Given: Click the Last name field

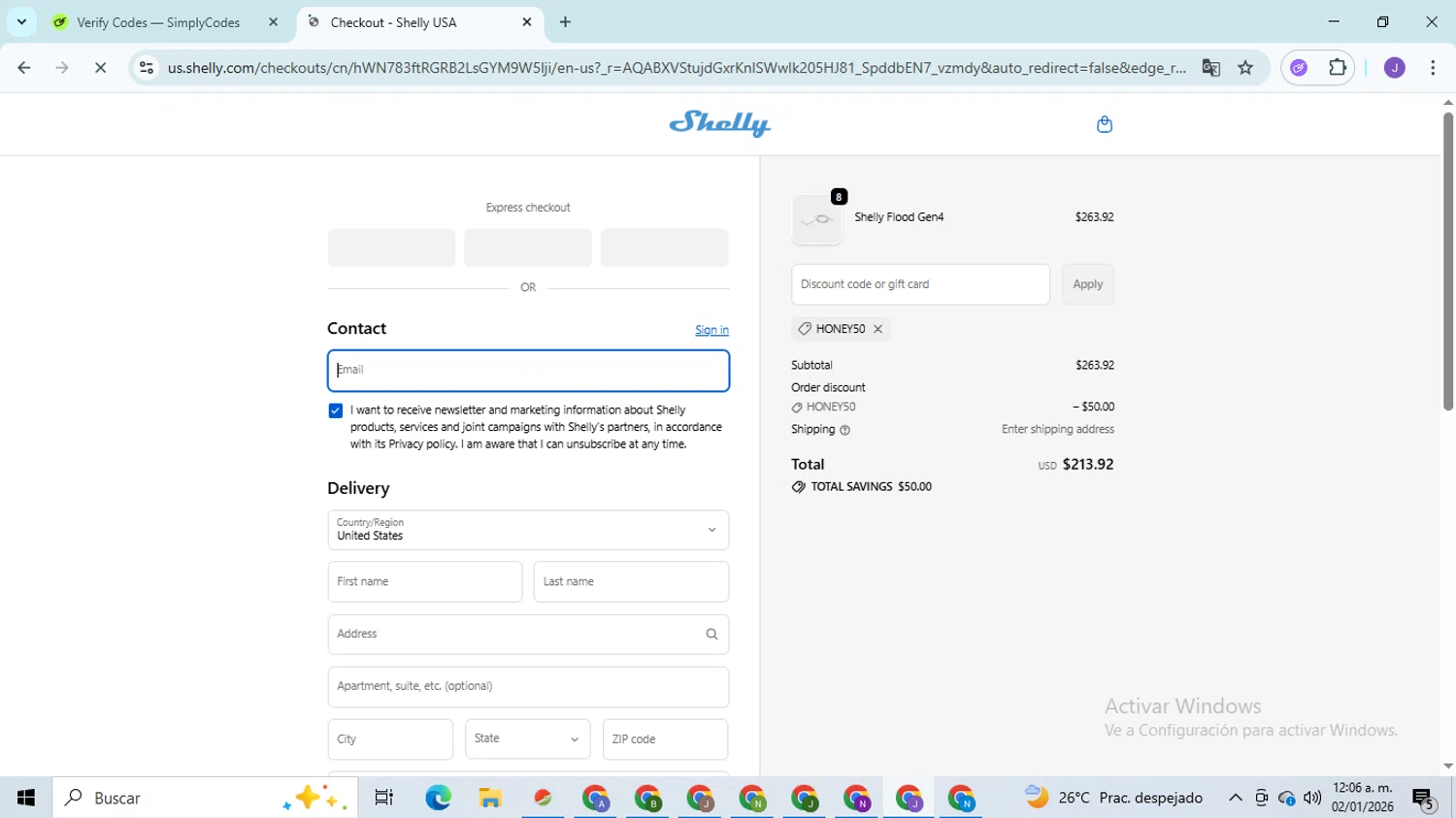Looking at the screenshot, I should point(631,582).
